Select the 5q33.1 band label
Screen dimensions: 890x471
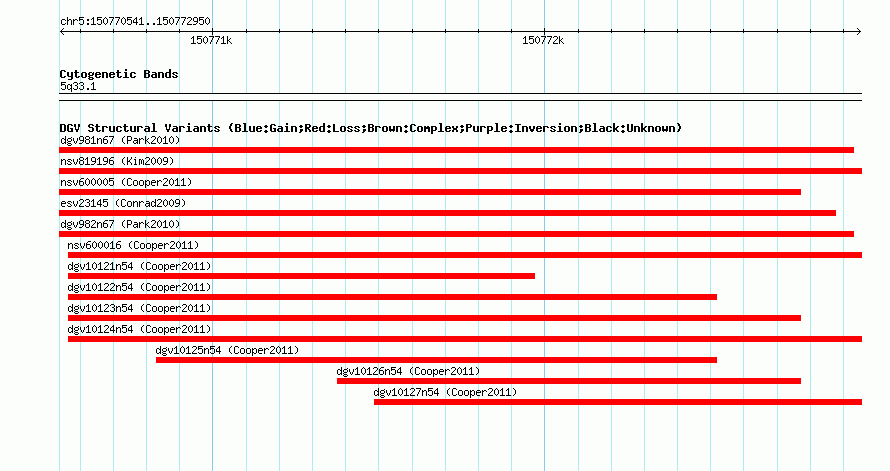[x=78, y=86]
